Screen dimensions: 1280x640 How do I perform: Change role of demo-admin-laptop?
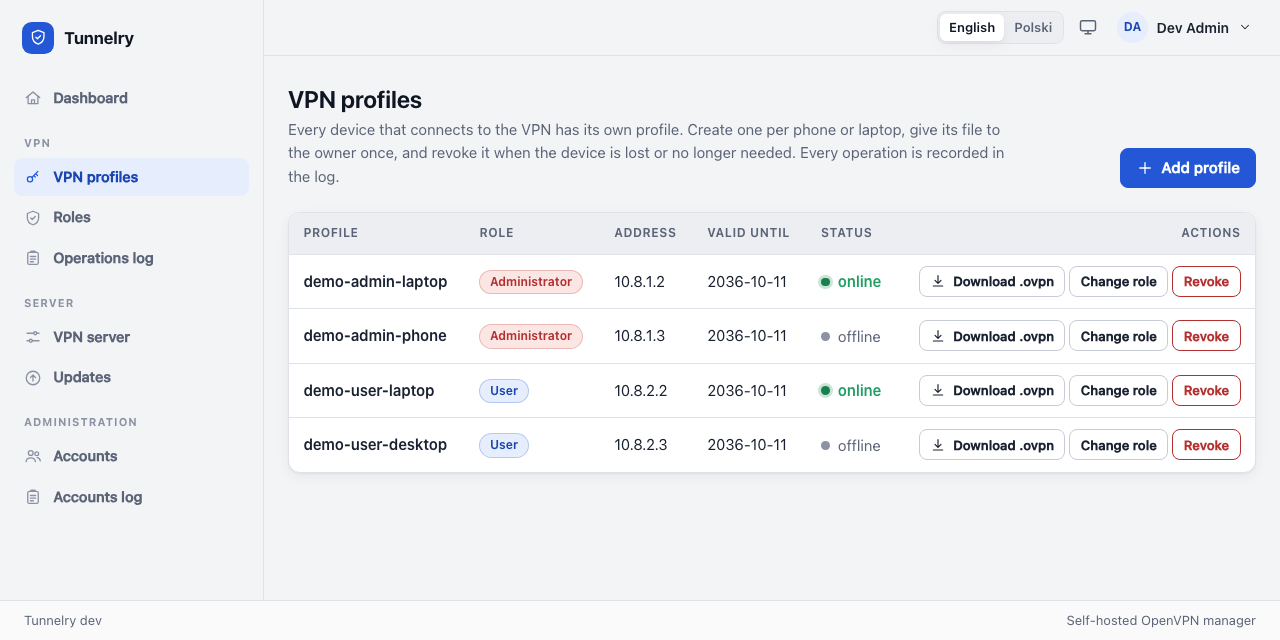click(x=1118, y=281)
